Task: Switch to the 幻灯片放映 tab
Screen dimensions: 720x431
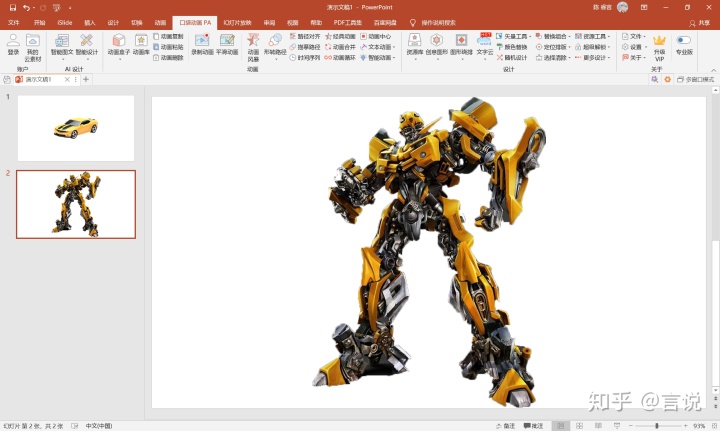Action: (x=237, y=22)
